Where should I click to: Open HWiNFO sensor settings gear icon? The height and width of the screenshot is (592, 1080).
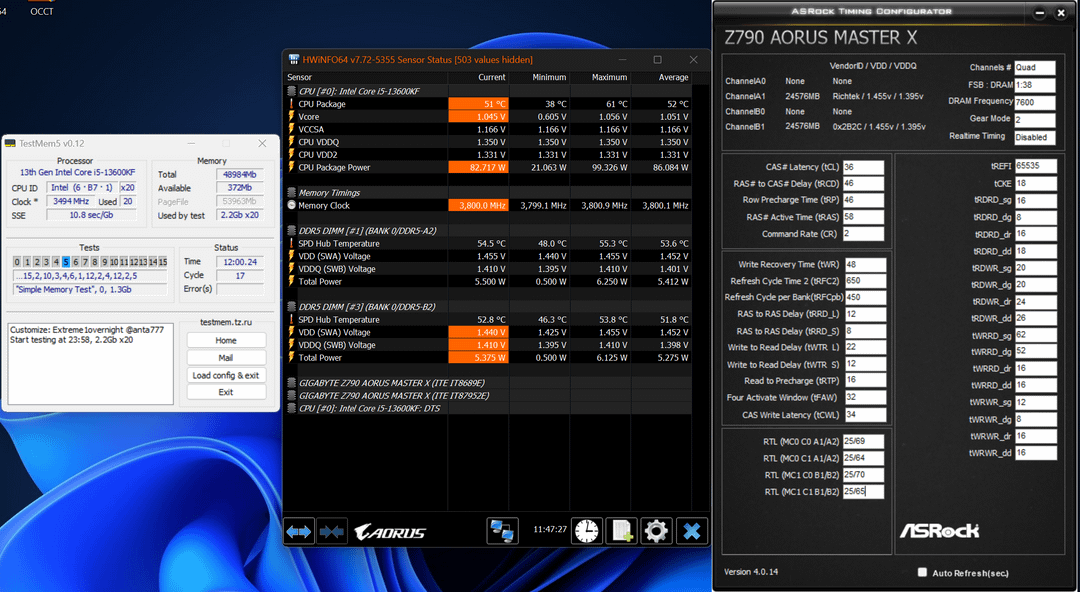pos(656,531)
